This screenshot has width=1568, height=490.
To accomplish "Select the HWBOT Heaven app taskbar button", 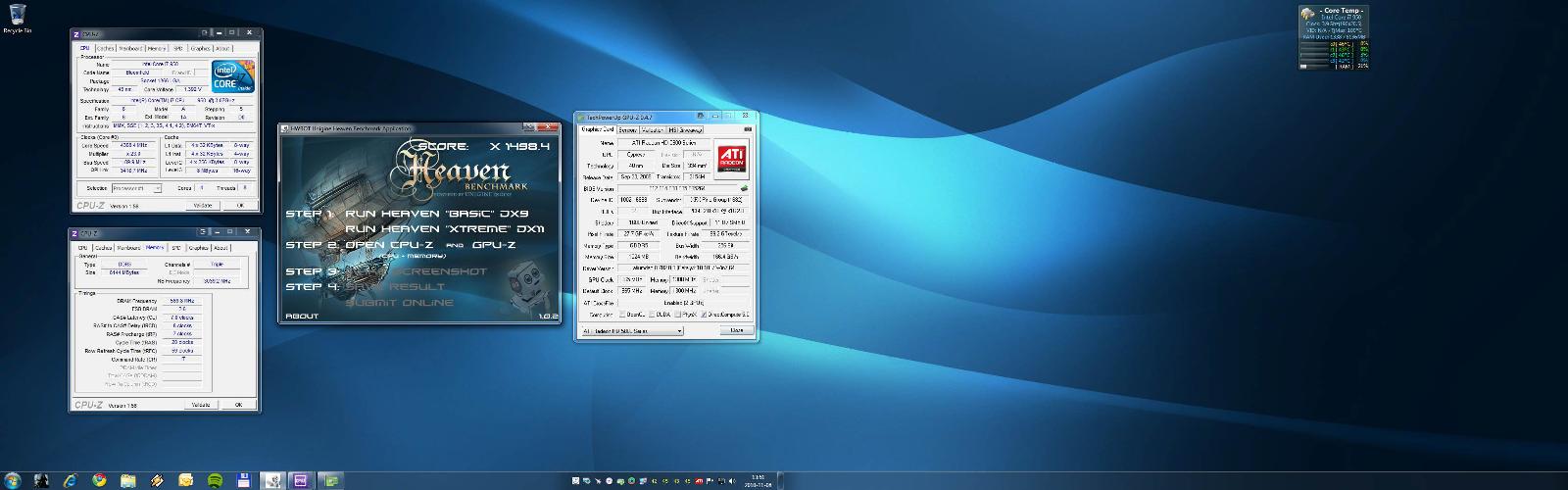I will [274, 481].
